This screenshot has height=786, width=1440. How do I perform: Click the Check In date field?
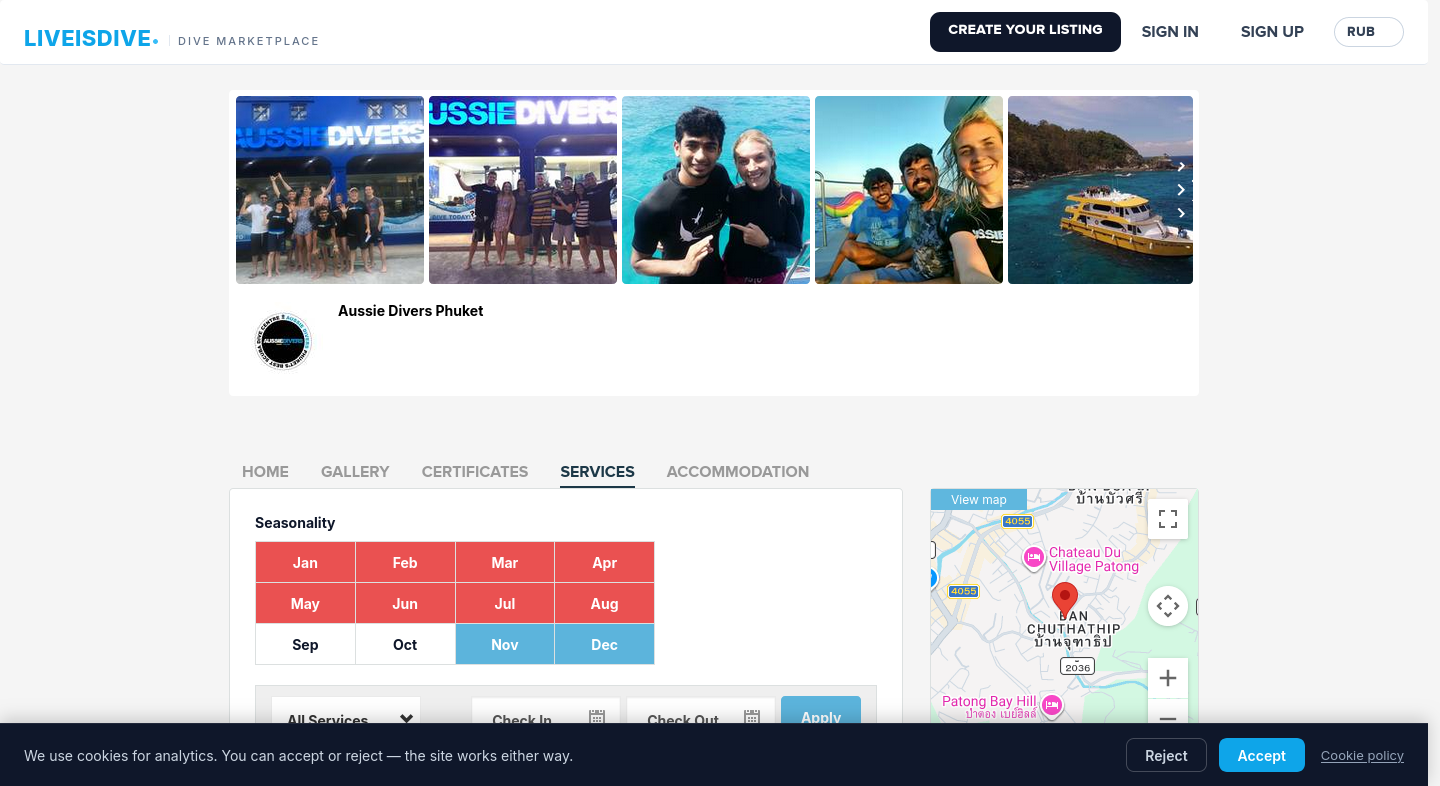click(546, 711)
